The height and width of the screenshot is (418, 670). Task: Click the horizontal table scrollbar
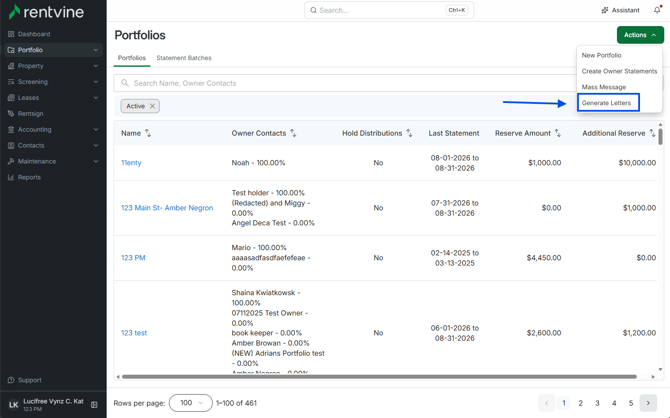[x=379, y=377]
